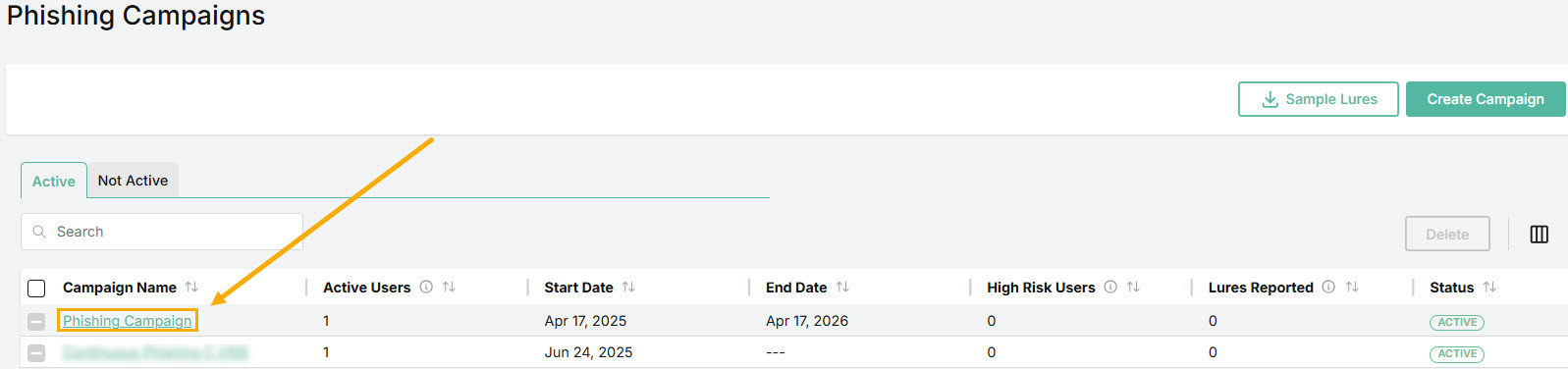Click the High Risk Users info icon
This screenshot has width=1568, height=369.
coord(1110,288)
